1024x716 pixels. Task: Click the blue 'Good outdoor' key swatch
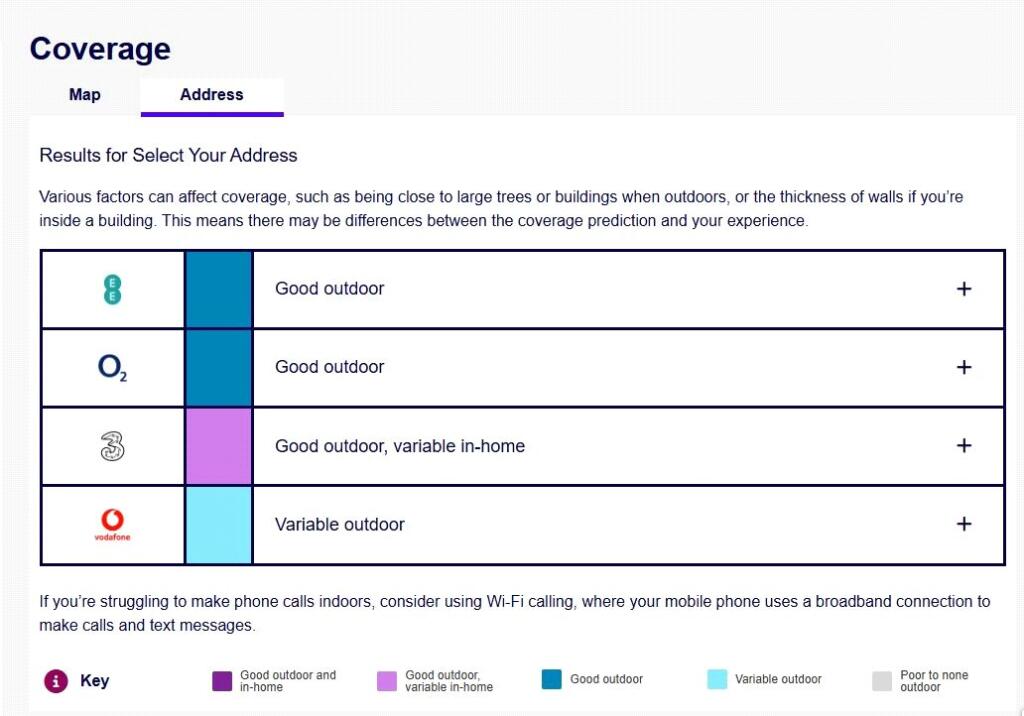pos(552,680)
